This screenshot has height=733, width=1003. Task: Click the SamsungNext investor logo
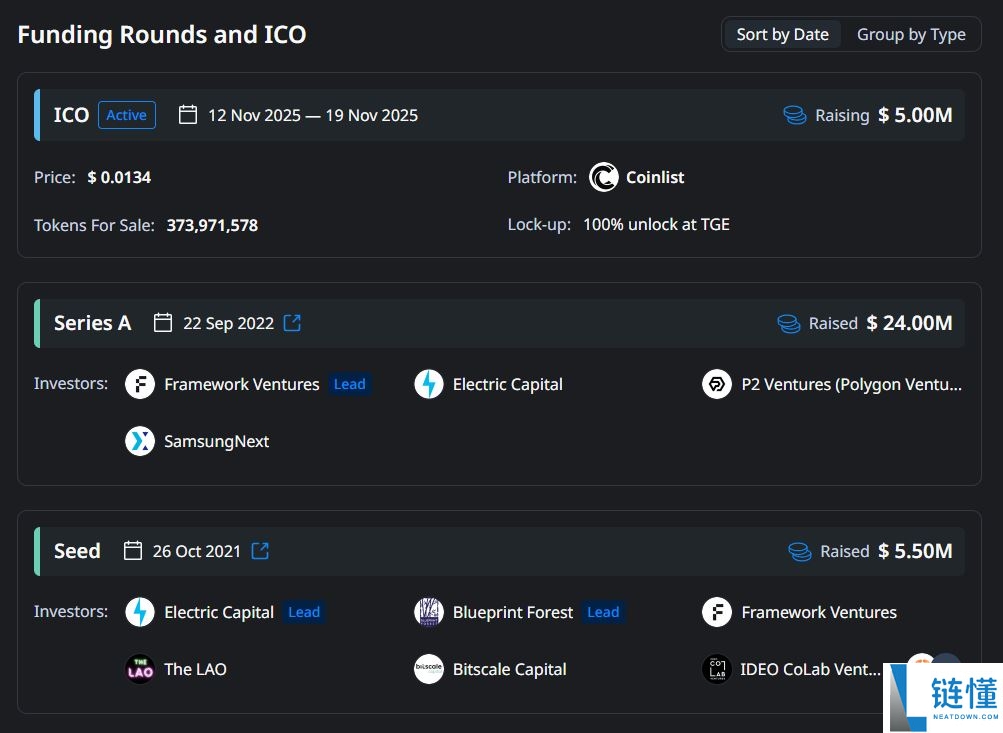140,441
